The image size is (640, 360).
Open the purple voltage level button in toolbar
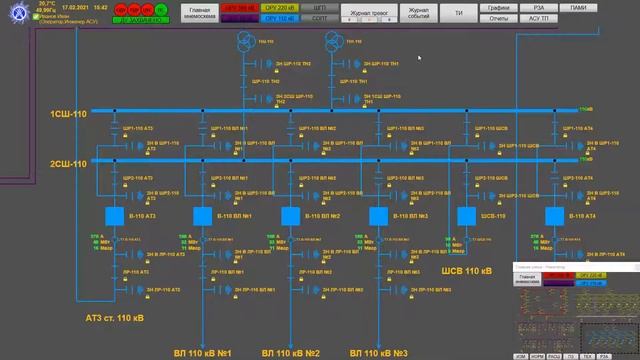click(240, 18)
